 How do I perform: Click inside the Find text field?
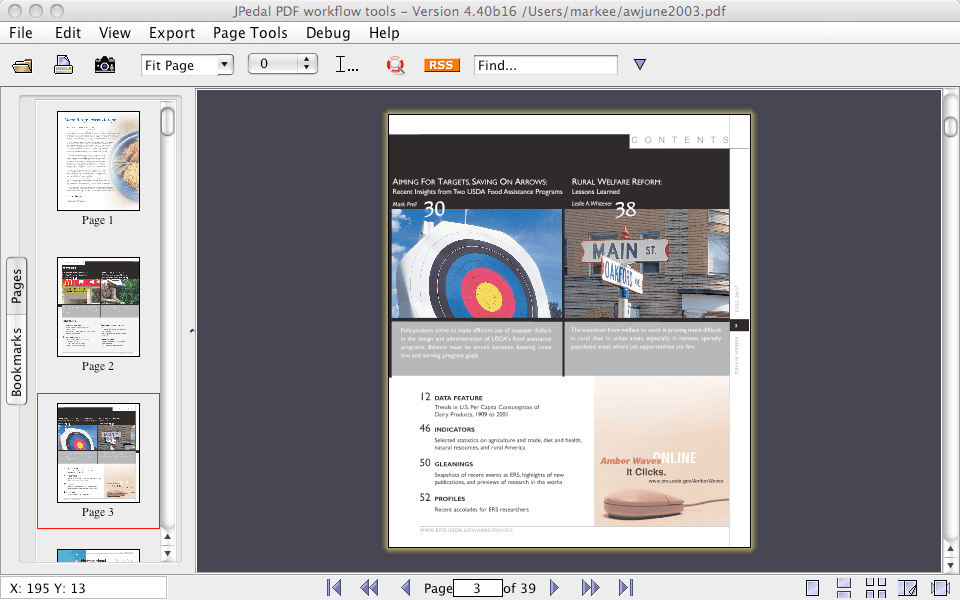click(x=545, y=65)
